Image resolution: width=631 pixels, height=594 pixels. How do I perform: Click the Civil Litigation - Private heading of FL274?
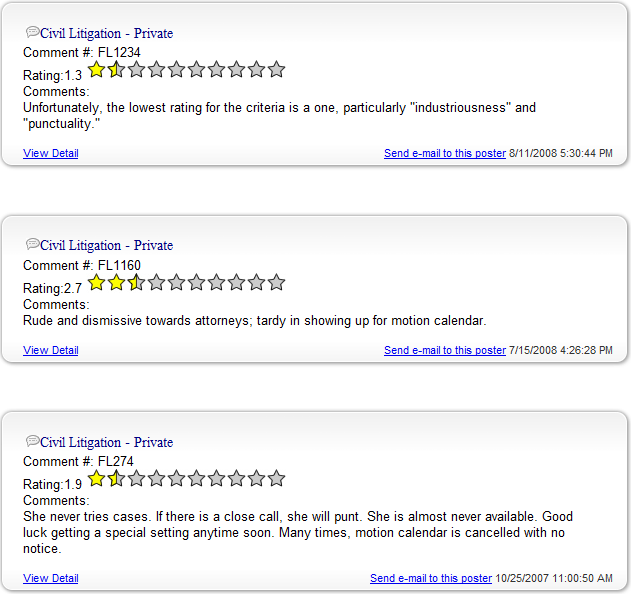click(107, 443)
